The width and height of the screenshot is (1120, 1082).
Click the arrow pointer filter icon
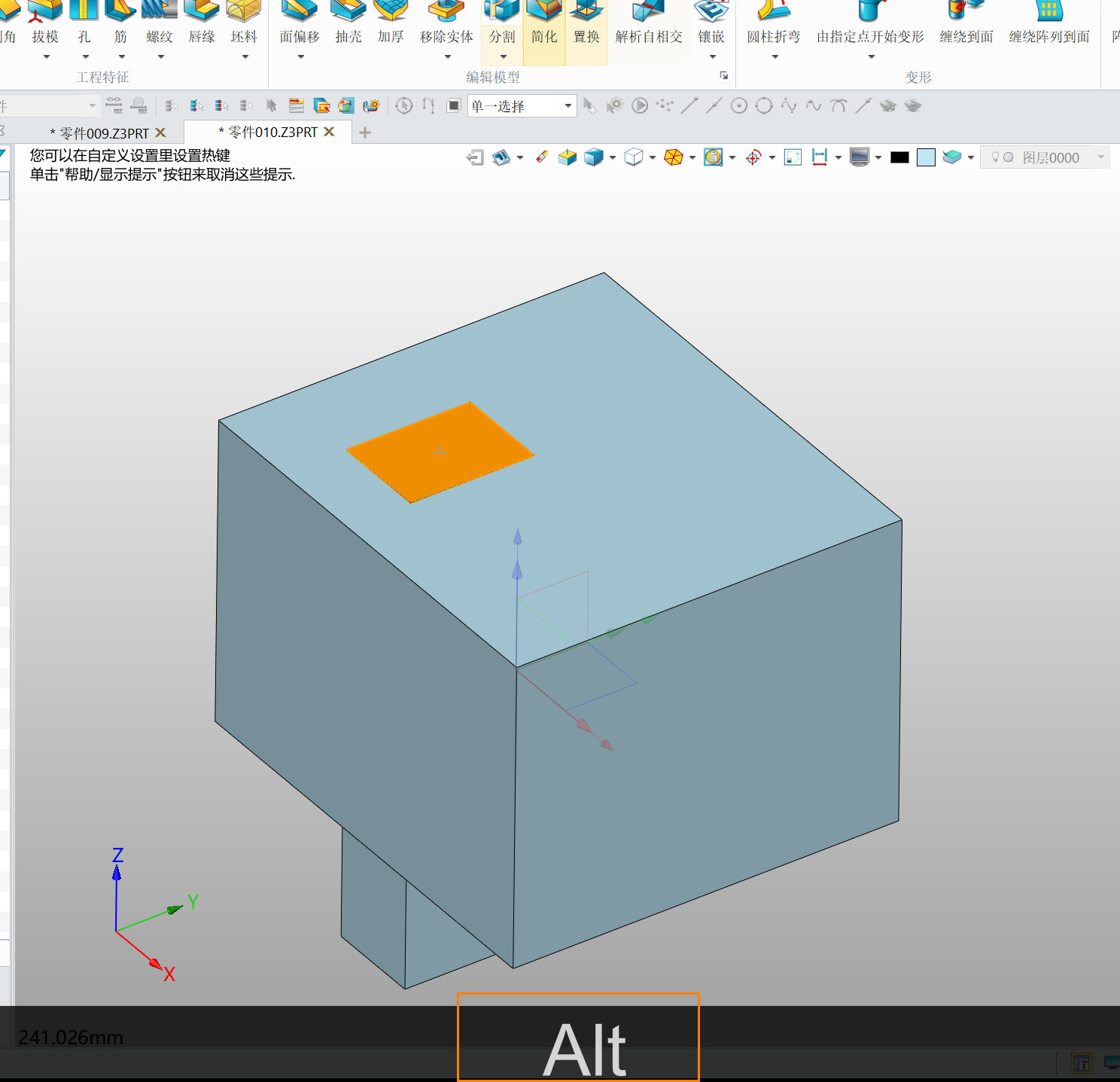click(x=272, y=105)
